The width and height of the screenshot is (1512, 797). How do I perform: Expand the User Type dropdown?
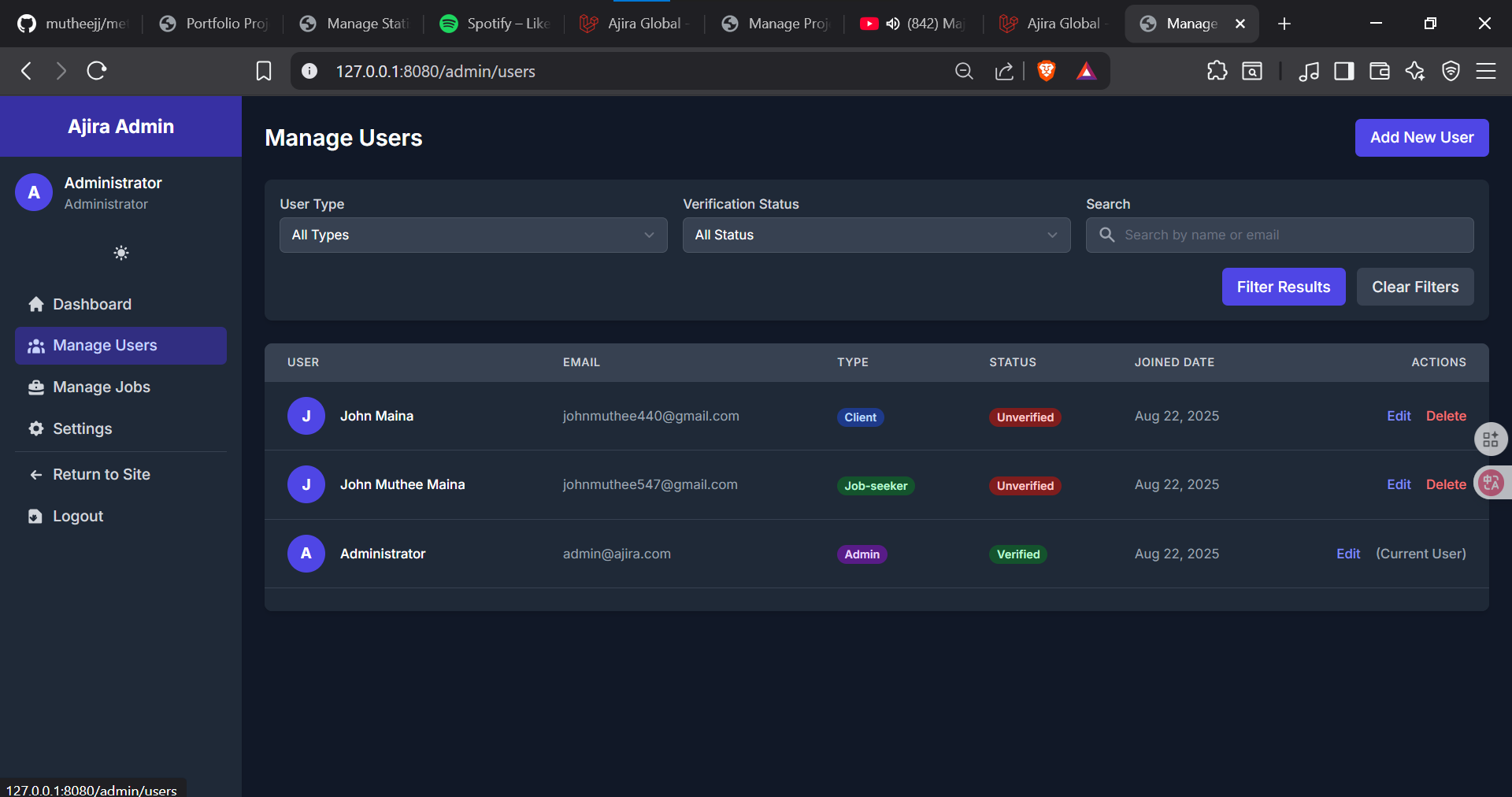[473, 235]
